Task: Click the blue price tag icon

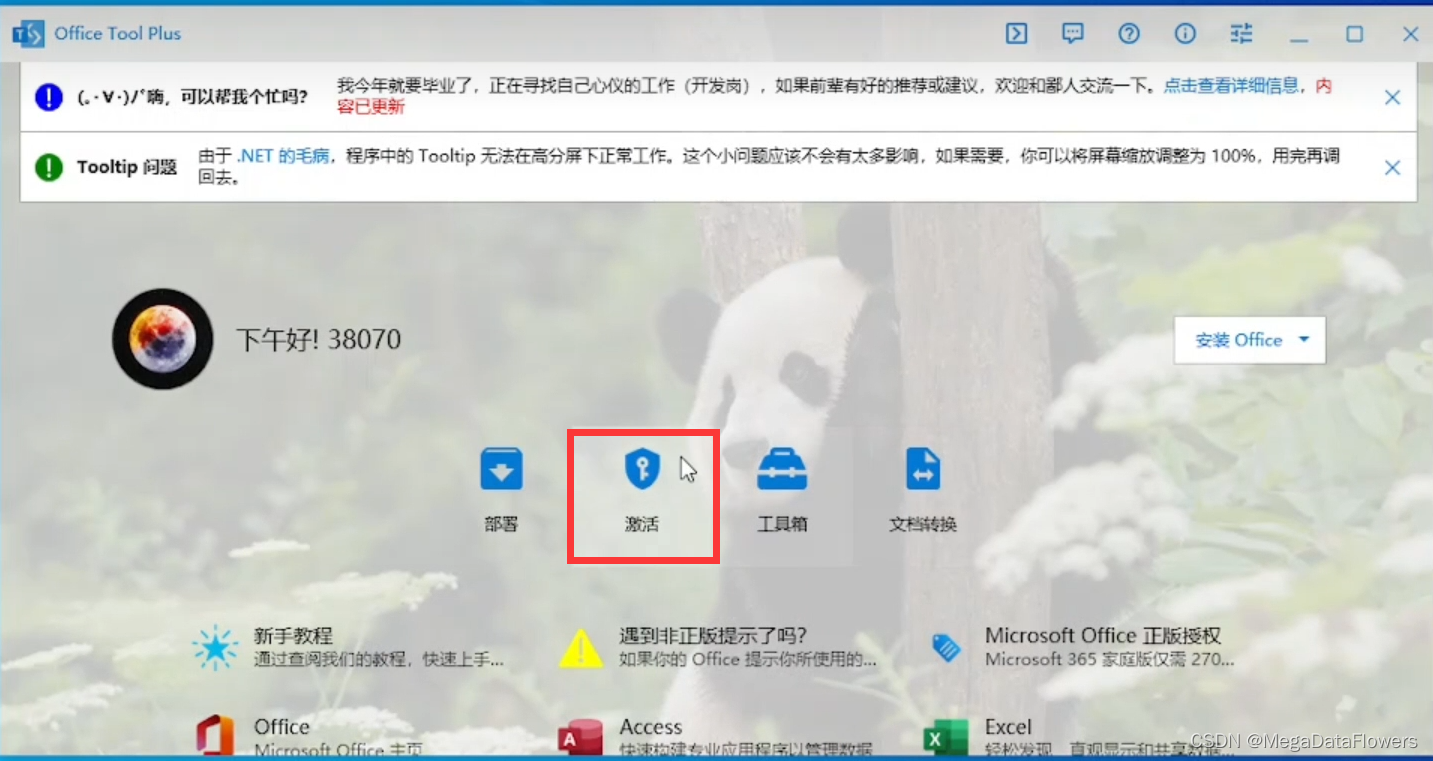Action: [x=946, y=648]
